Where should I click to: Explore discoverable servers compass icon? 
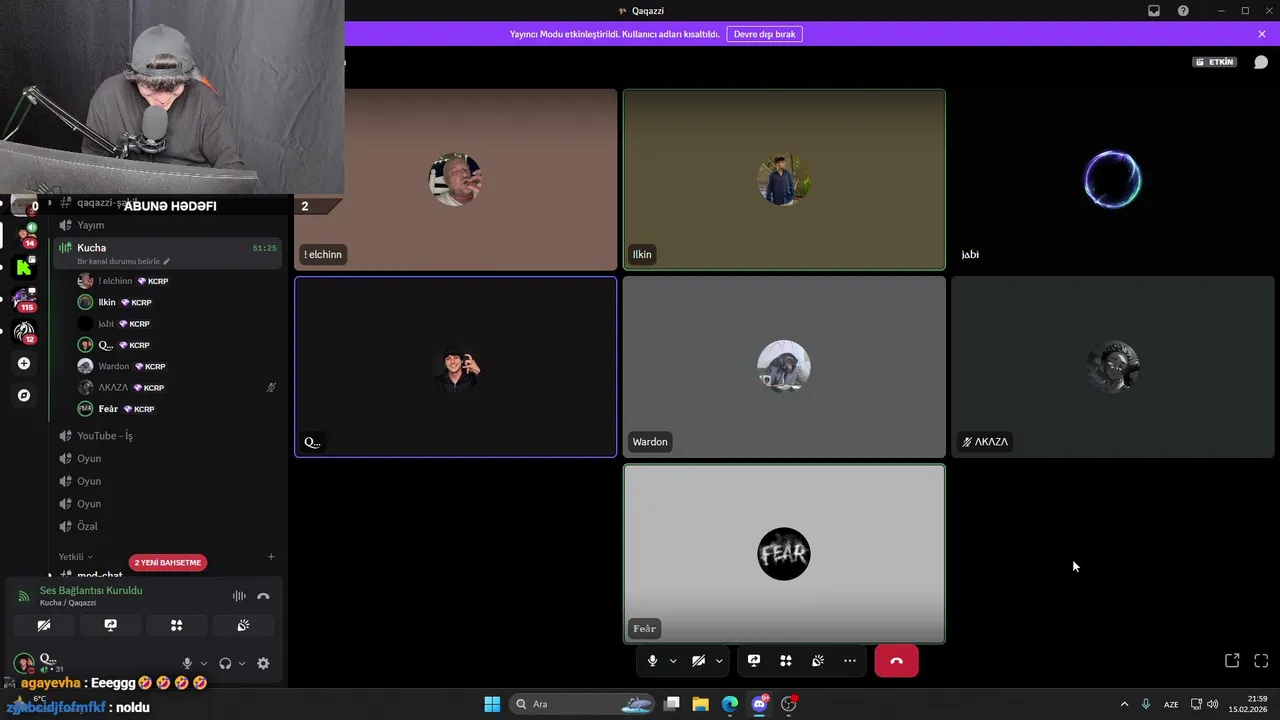coord(24,395)
